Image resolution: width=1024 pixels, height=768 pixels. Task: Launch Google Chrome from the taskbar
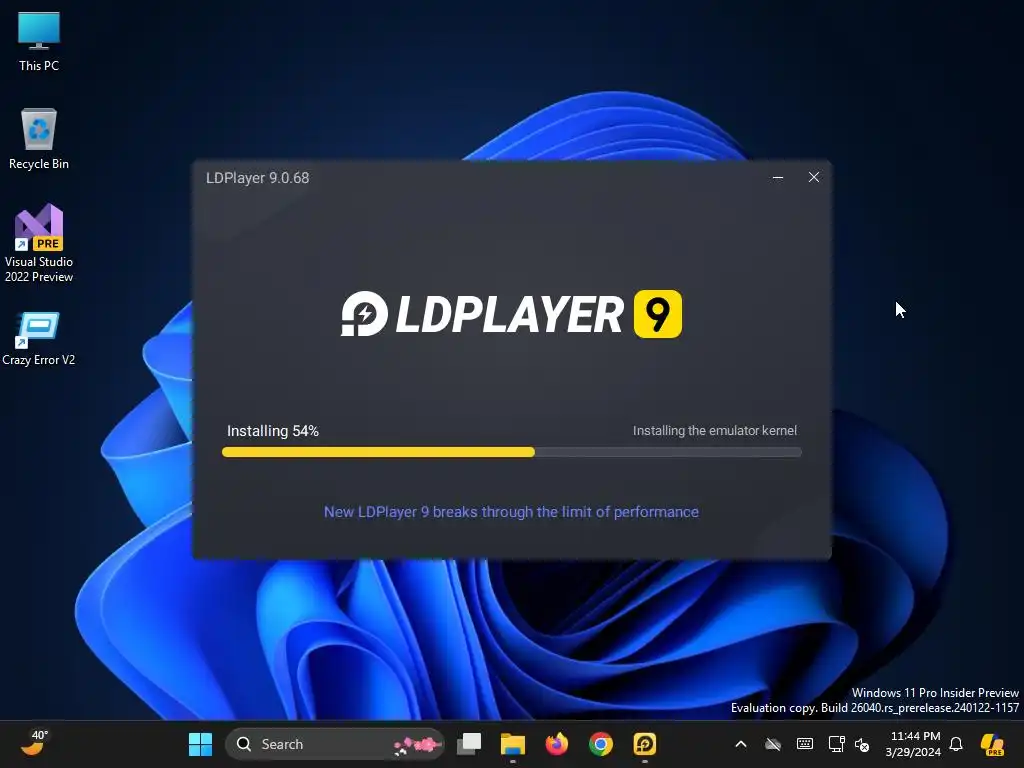click(601, 744)
